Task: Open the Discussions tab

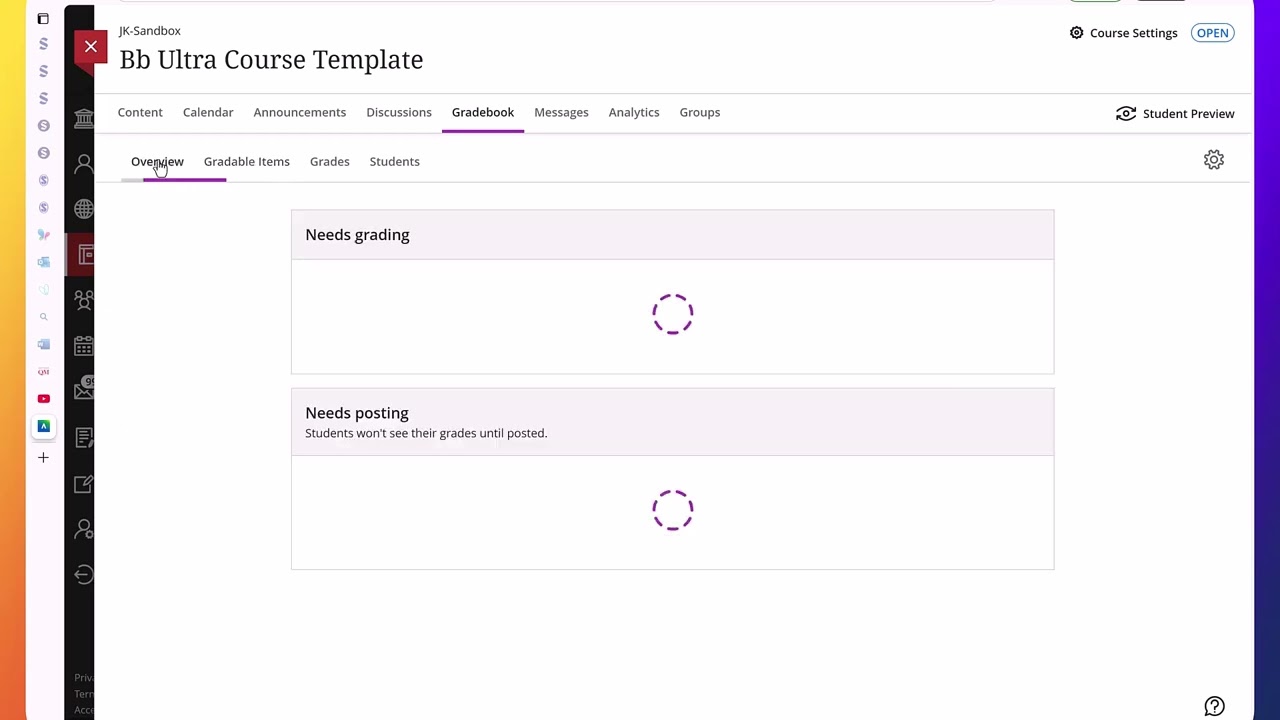Action: [x=399, y=112]
